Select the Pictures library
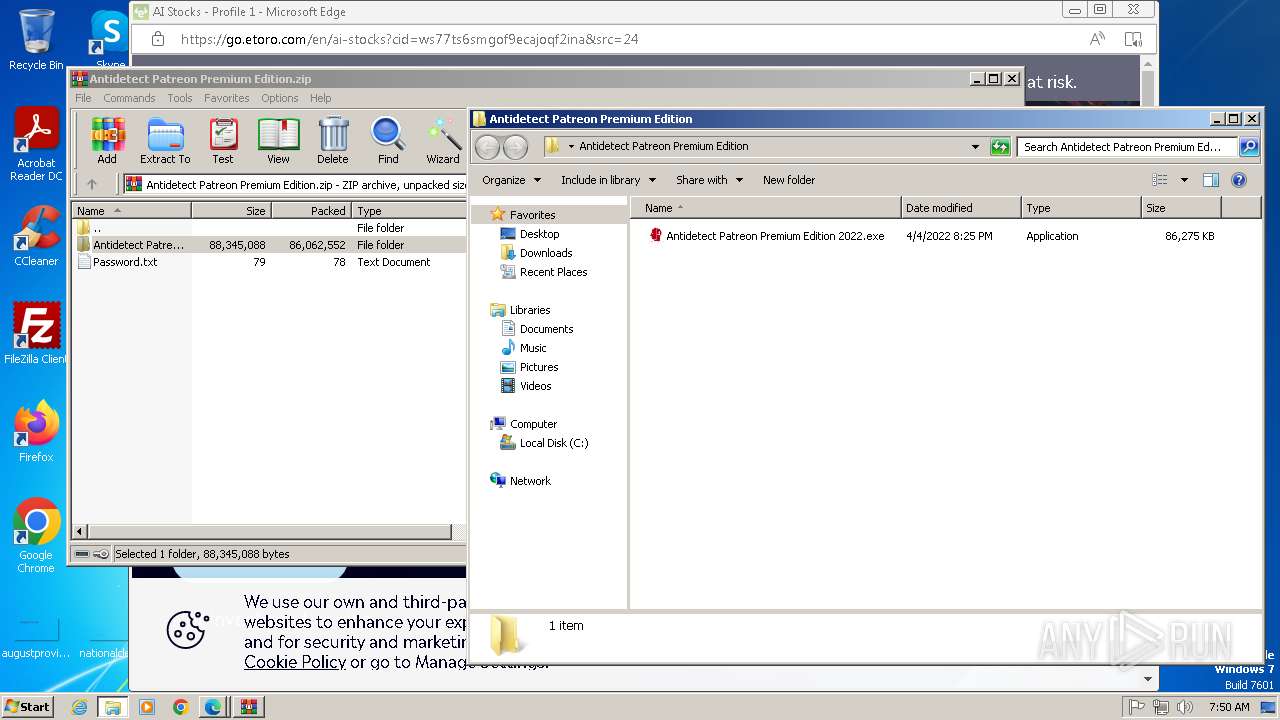Image resolution: width=1280 pixels, height=720 pixels. coord(539,367)
